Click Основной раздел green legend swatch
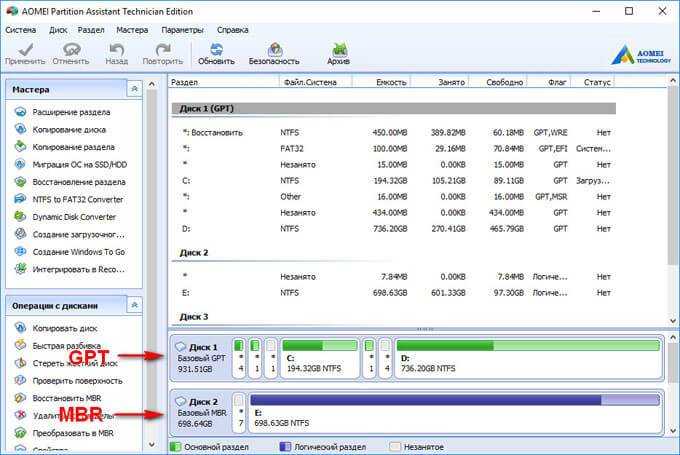Image resolution: width=680 pixels, height=455 pixels. point(175,447)
